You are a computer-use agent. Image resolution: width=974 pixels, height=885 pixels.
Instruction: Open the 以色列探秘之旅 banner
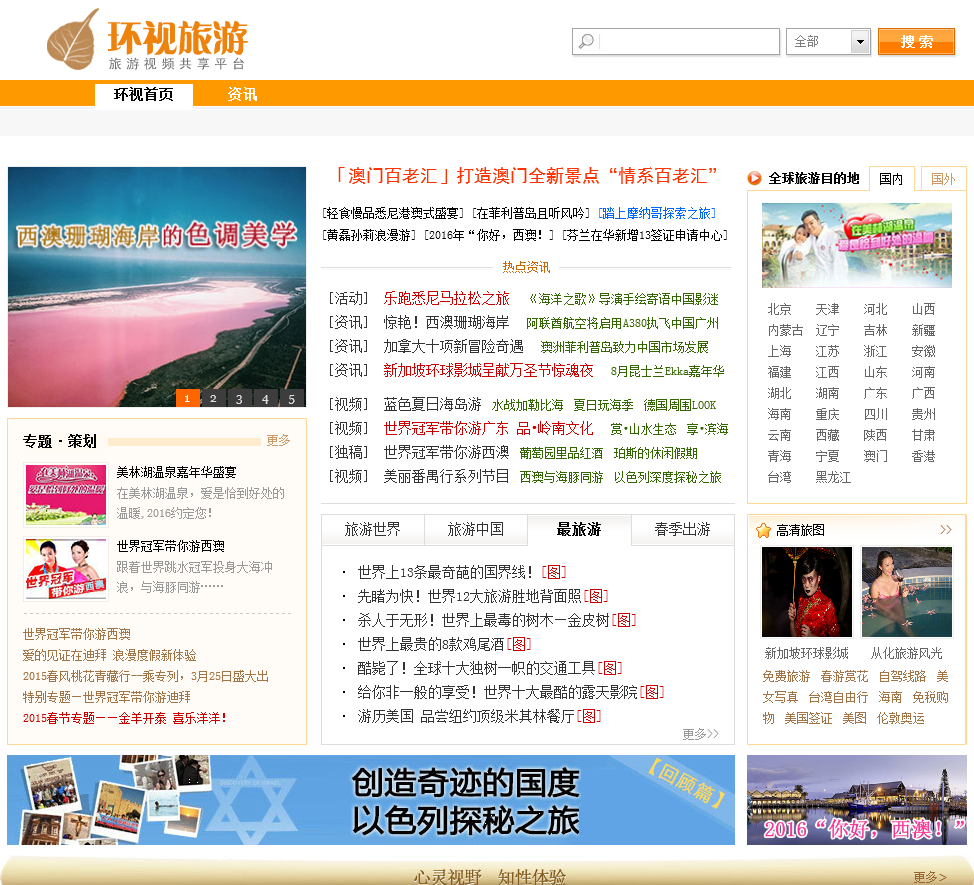pyautogui.click(x=371, y=800)
